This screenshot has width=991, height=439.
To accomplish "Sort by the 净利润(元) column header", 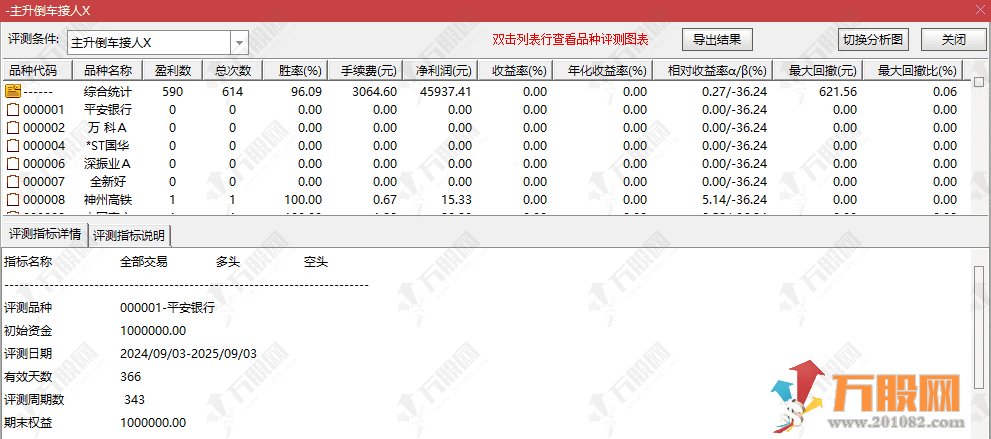I will (442, 69).
